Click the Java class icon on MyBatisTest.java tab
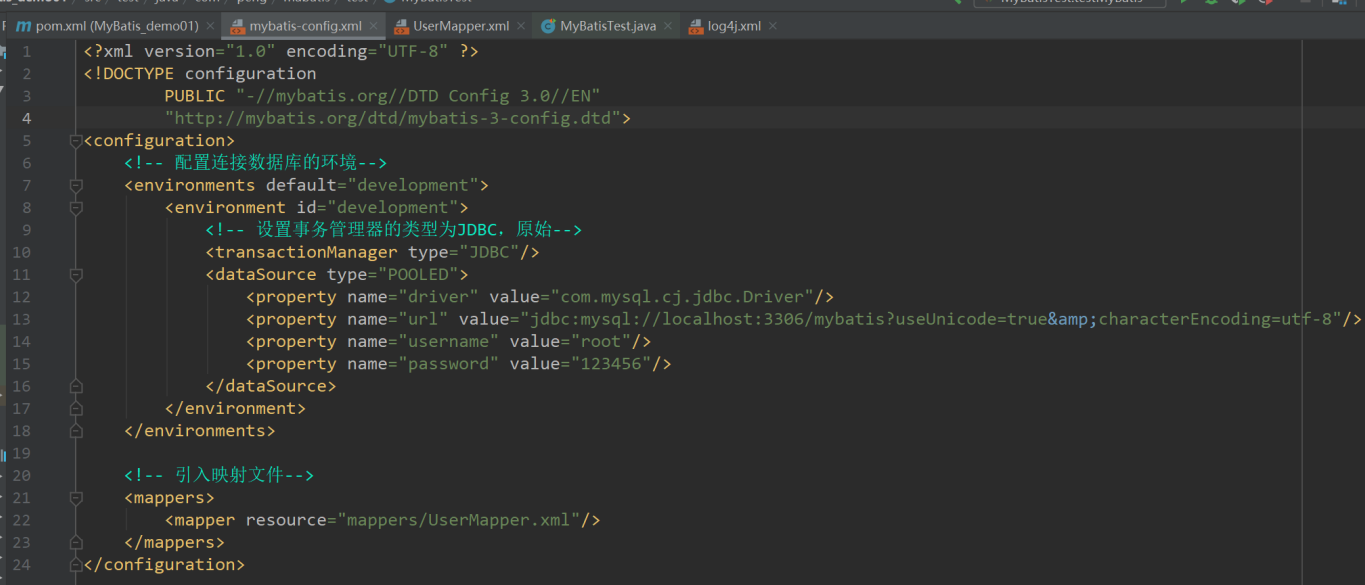Screen dimensions: 1365x585 point(548,26)
